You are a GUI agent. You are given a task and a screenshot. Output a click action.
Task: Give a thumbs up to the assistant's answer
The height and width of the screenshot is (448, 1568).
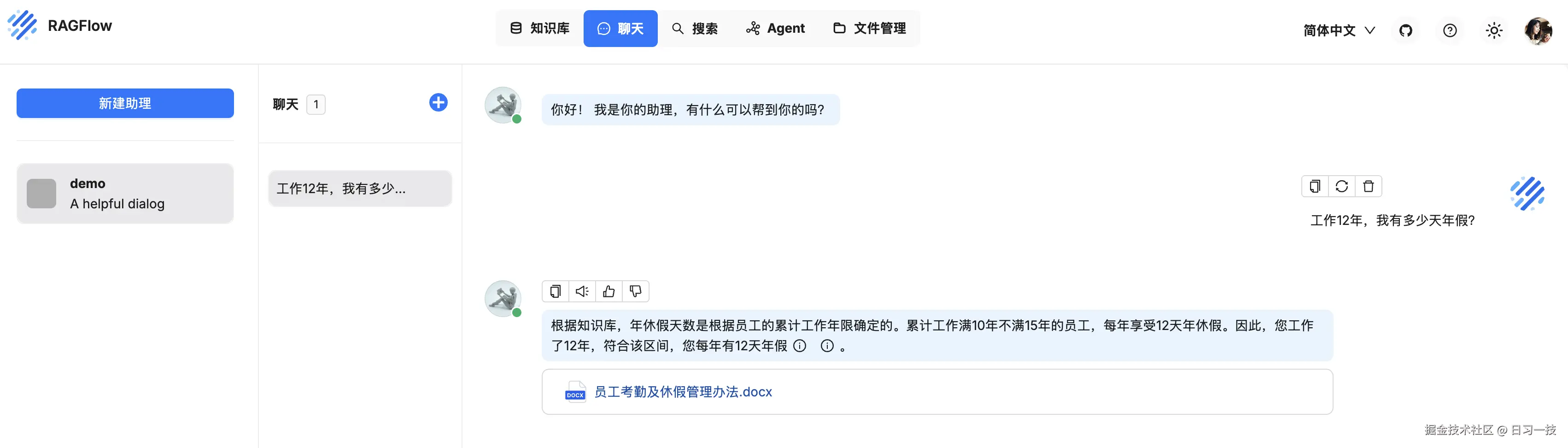pos(608,291)
